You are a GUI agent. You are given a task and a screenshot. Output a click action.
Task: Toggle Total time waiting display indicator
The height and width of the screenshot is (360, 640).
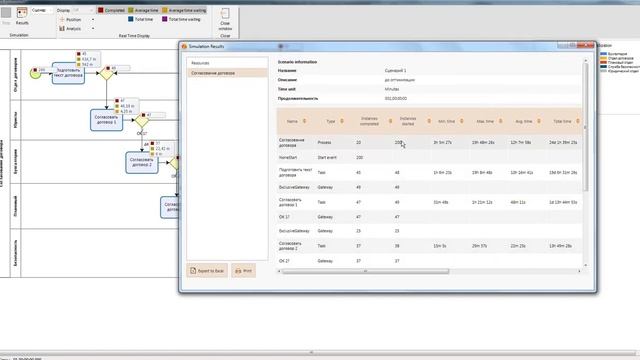coord(181,19)
